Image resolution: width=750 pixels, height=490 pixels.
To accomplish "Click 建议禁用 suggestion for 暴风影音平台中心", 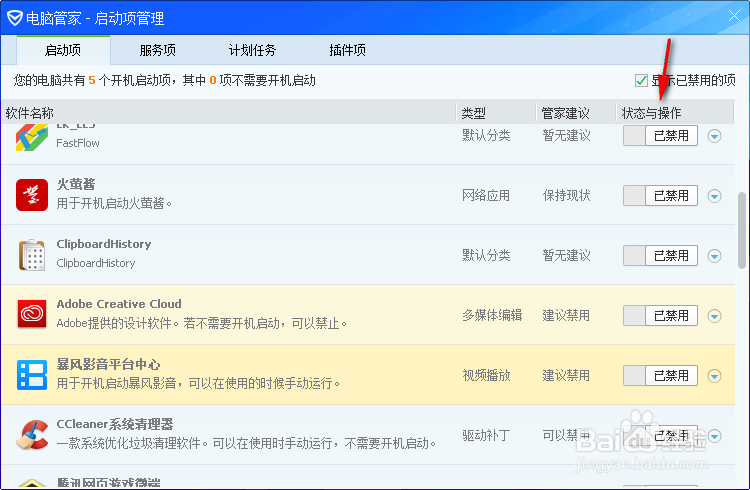I will point(566,375).
